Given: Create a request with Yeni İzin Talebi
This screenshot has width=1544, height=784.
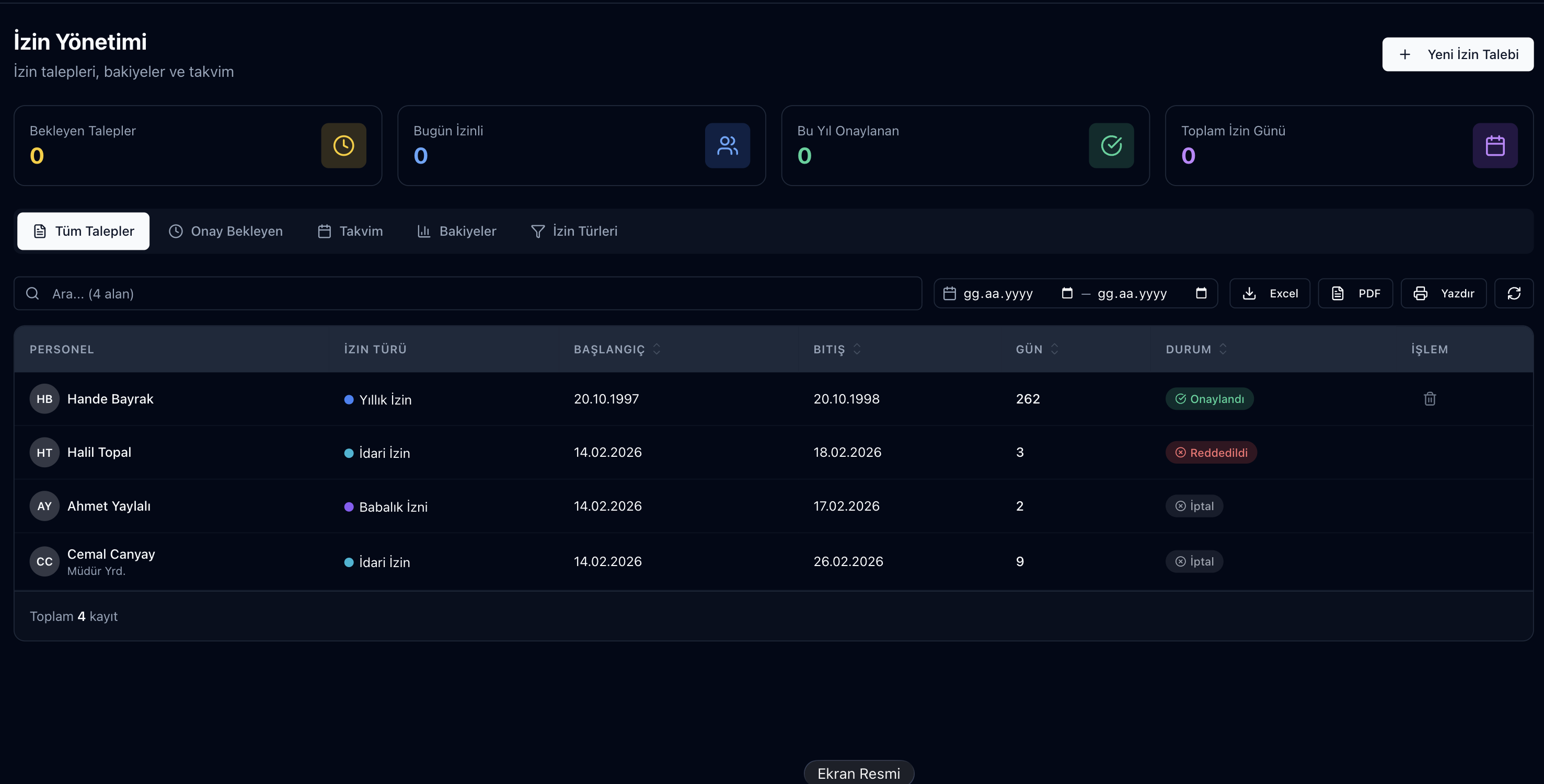Looking at the screenshot, I should (1458, 54).
